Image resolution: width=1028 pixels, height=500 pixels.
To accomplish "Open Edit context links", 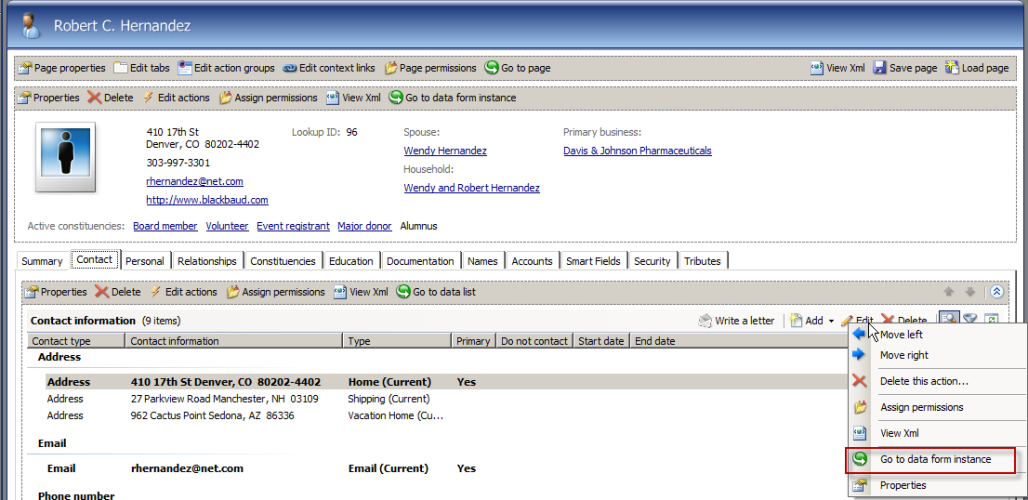I will coord(329,68).
